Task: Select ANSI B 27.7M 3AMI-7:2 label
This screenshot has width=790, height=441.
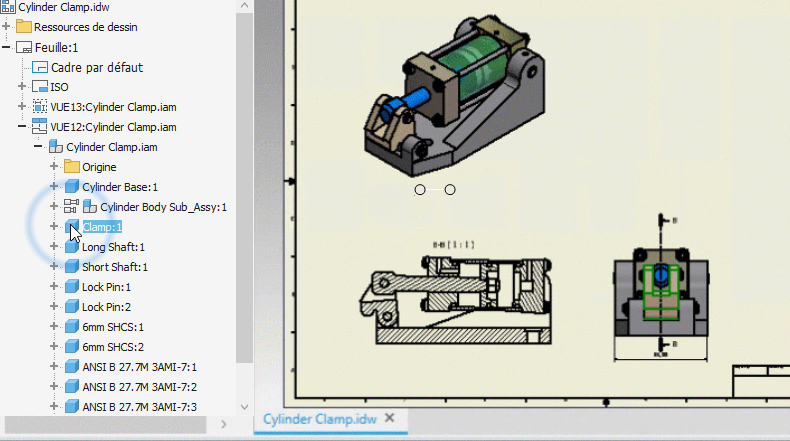Action: 140,387
